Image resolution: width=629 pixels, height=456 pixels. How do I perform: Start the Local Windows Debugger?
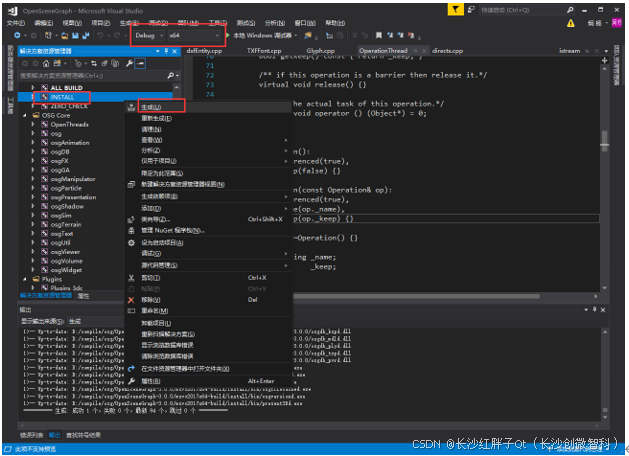point(260,35)
